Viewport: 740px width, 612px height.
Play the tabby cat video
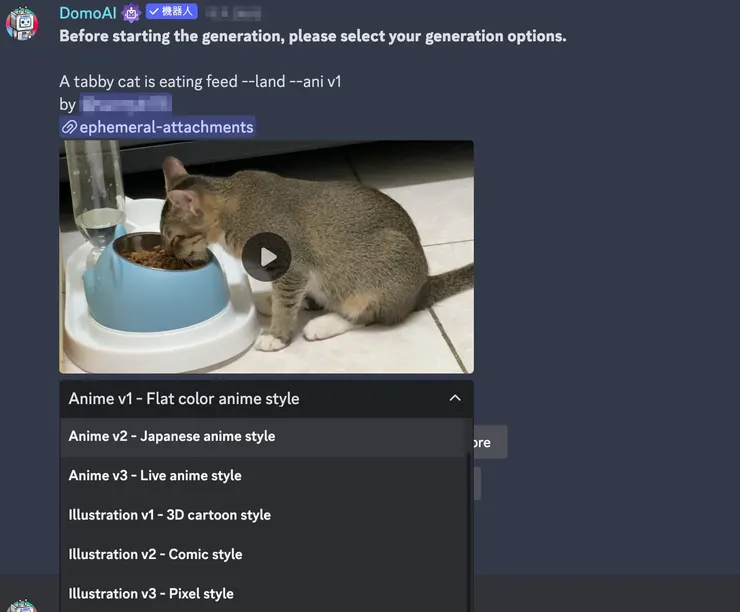click(x=266, y=257)
